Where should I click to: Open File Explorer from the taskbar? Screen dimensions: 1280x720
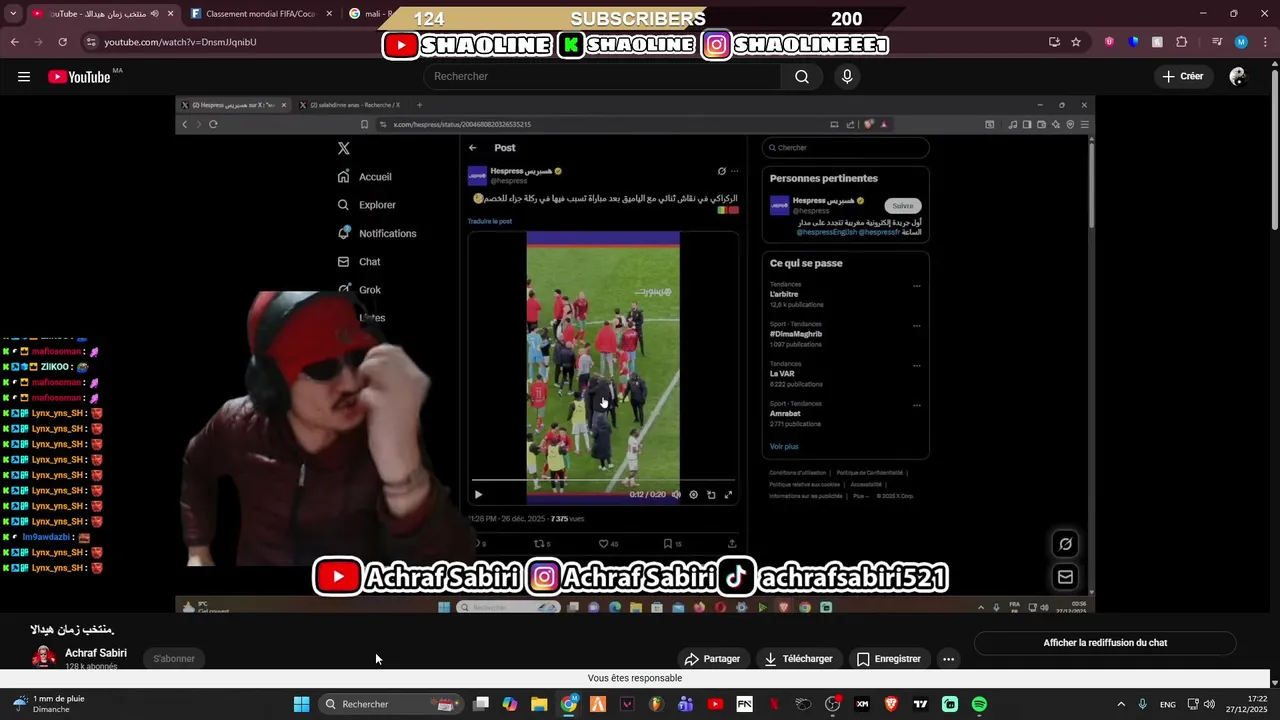pos(539,704)
